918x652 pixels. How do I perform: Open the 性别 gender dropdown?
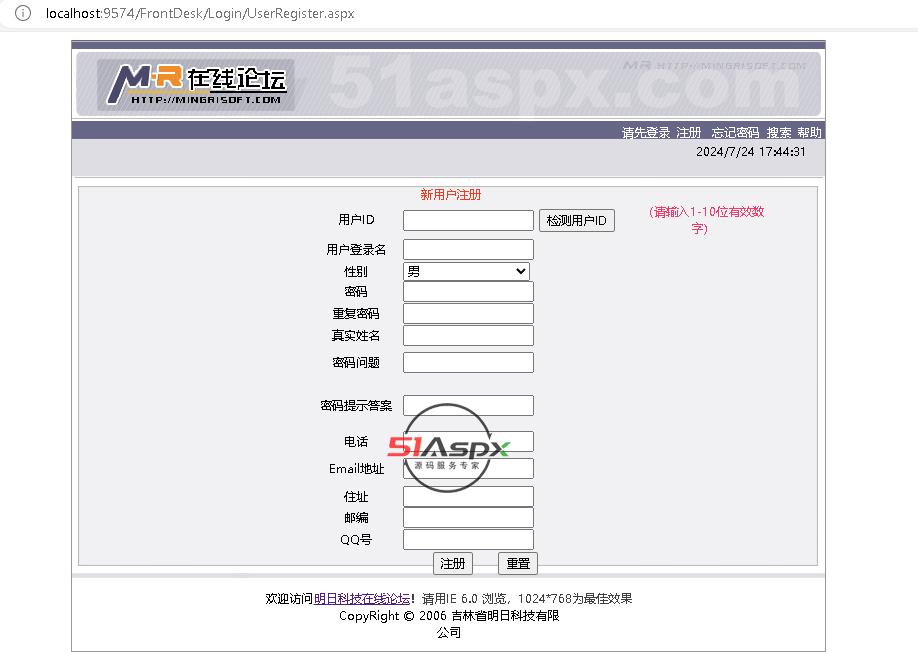tap(467, 271)
